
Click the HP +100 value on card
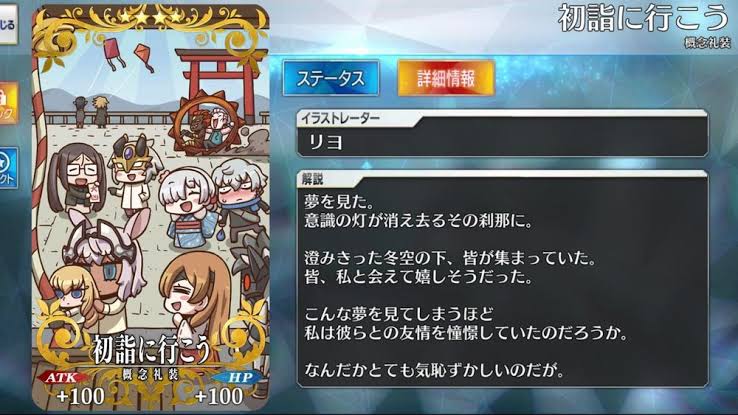(x=219, y=396)
